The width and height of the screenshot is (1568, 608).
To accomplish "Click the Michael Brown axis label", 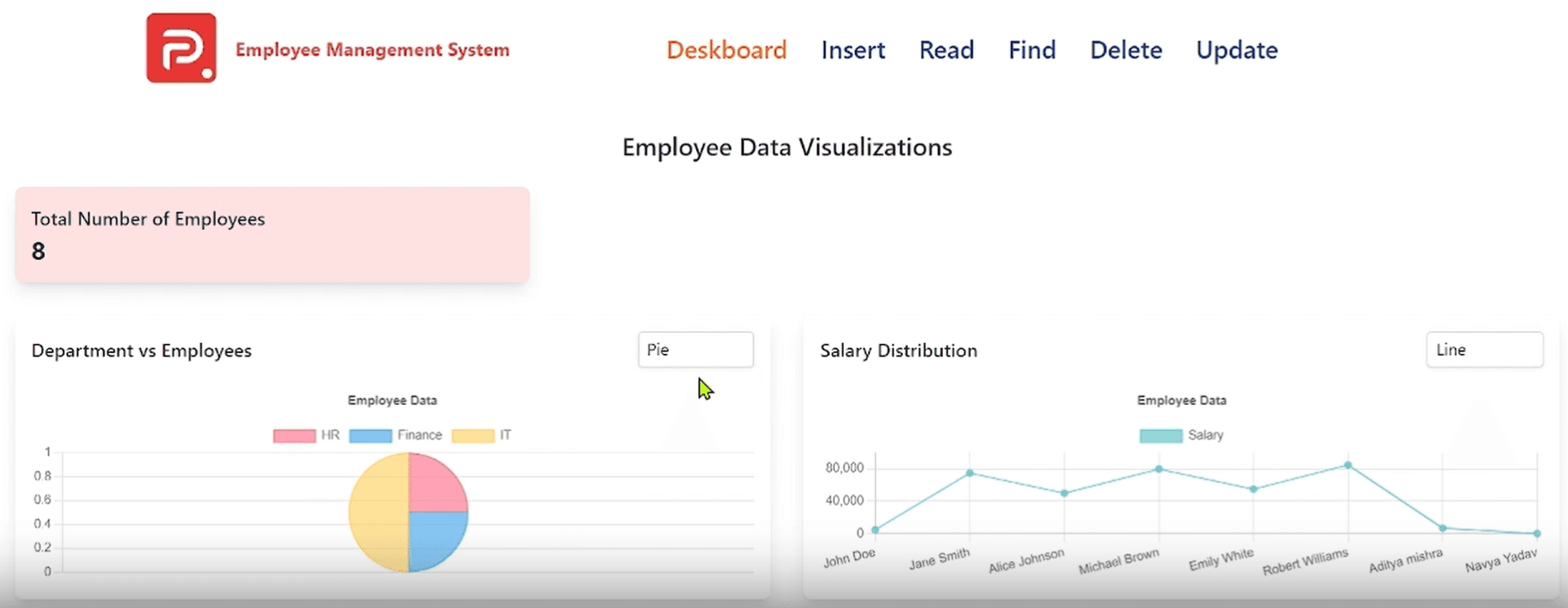I will [1119, 561].
